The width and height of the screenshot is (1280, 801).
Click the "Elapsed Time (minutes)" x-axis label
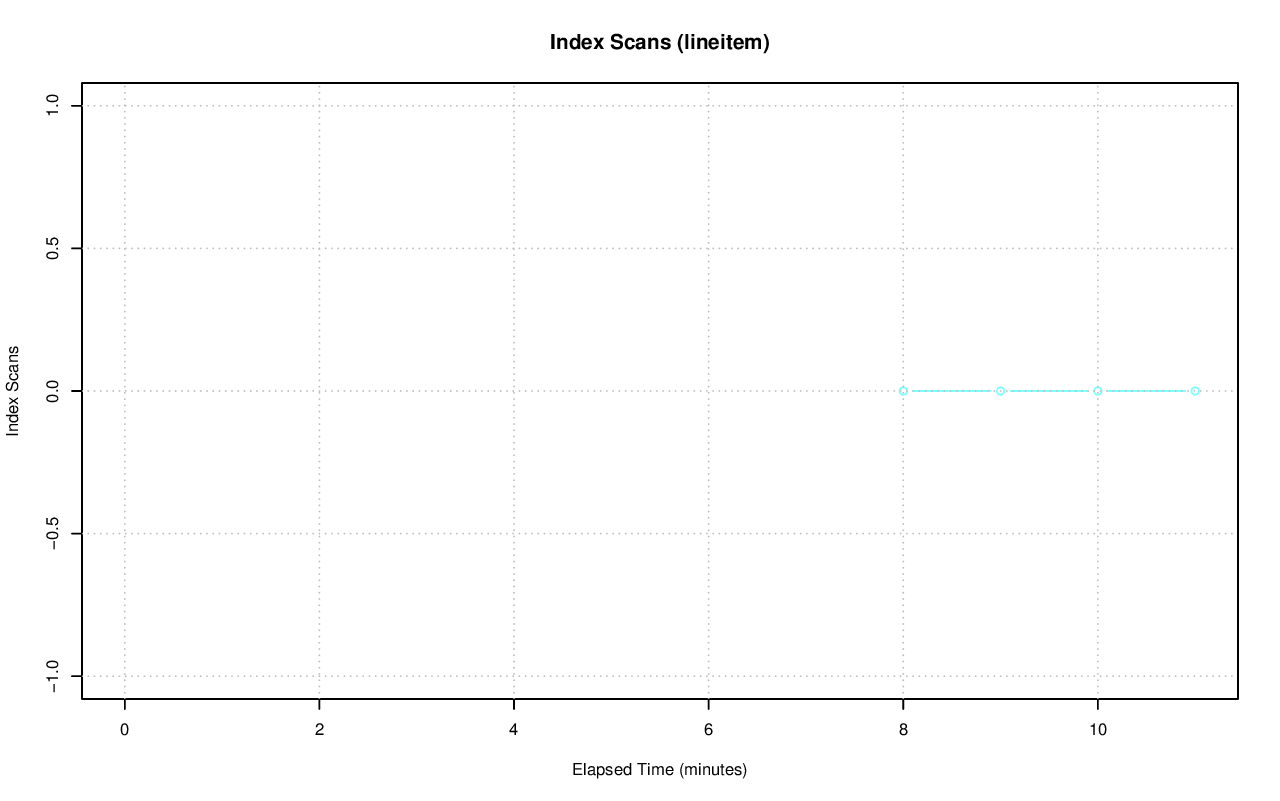pyautogui.click(x=659, y=770)
